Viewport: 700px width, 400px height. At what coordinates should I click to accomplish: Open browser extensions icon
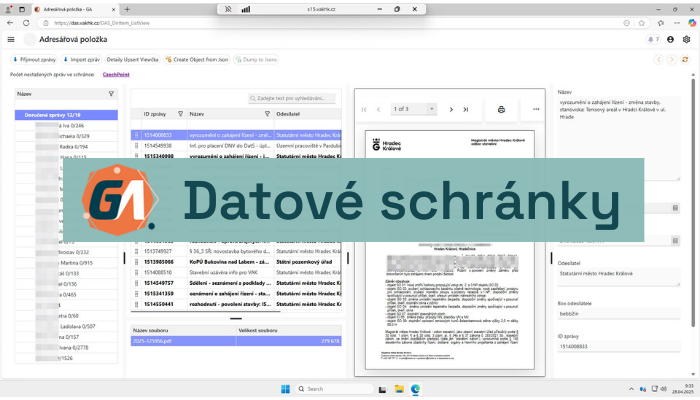tap(661, 23)
